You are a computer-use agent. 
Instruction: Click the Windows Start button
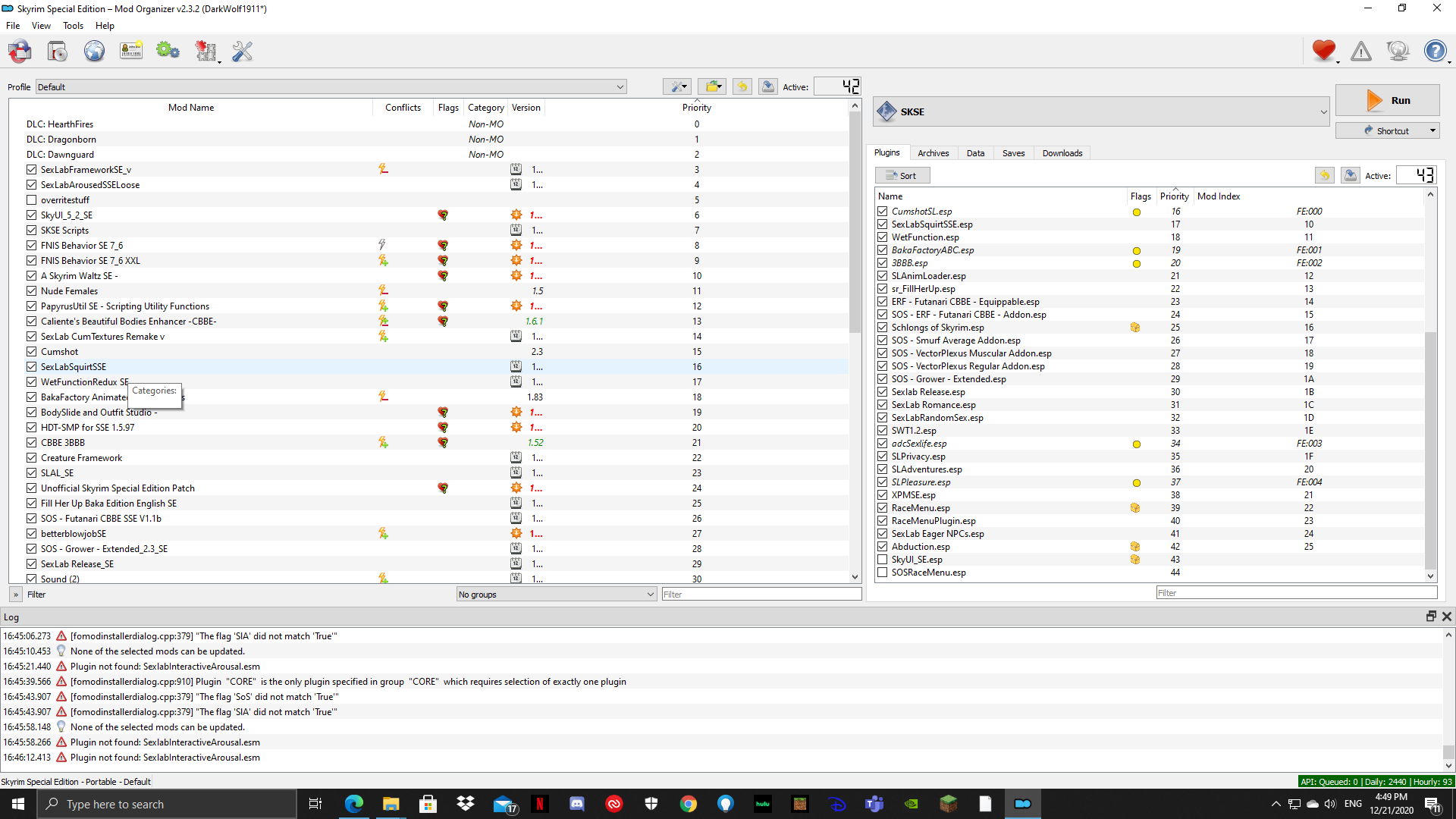click(18, 804)
